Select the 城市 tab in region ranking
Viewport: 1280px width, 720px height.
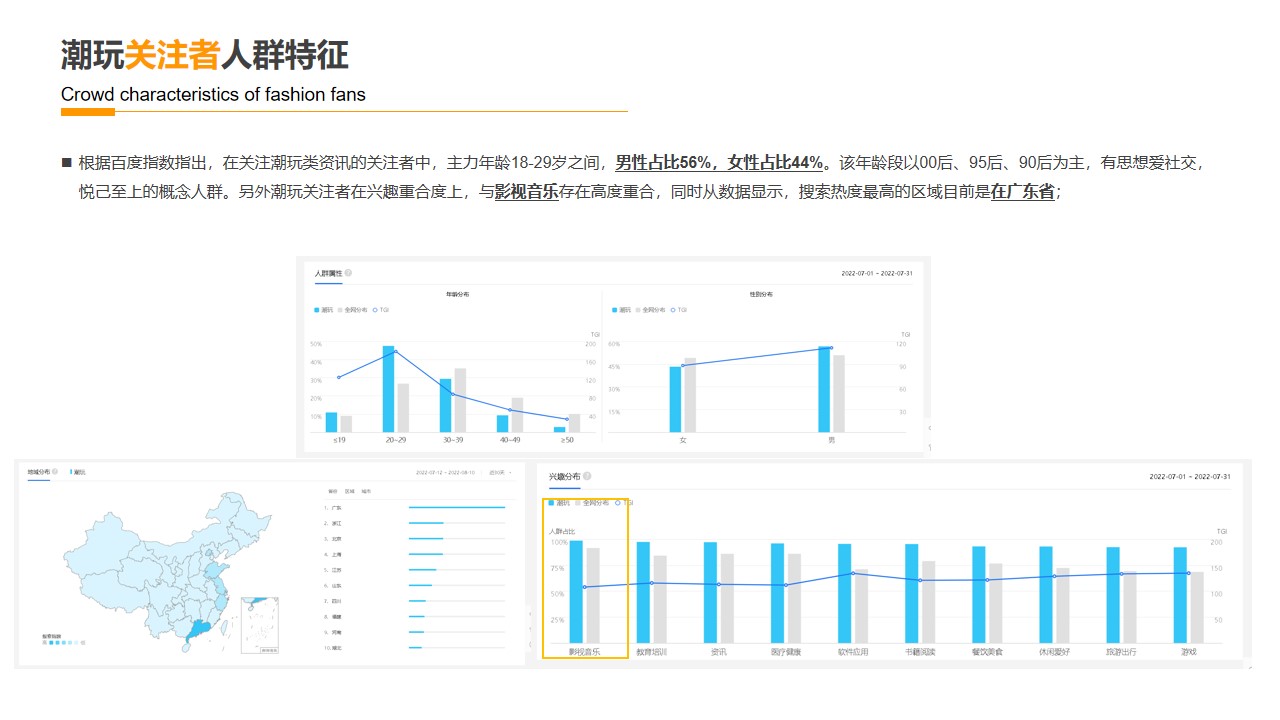tap(365, 491)
